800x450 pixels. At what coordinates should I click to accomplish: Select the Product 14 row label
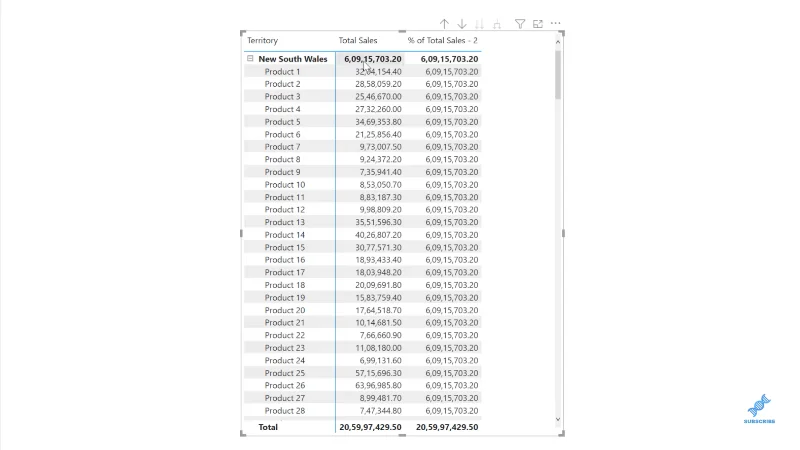285,235
